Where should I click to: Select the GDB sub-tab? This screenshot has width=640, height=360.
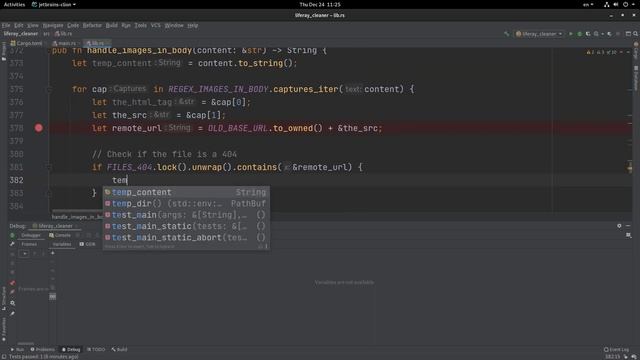point(87,244)
